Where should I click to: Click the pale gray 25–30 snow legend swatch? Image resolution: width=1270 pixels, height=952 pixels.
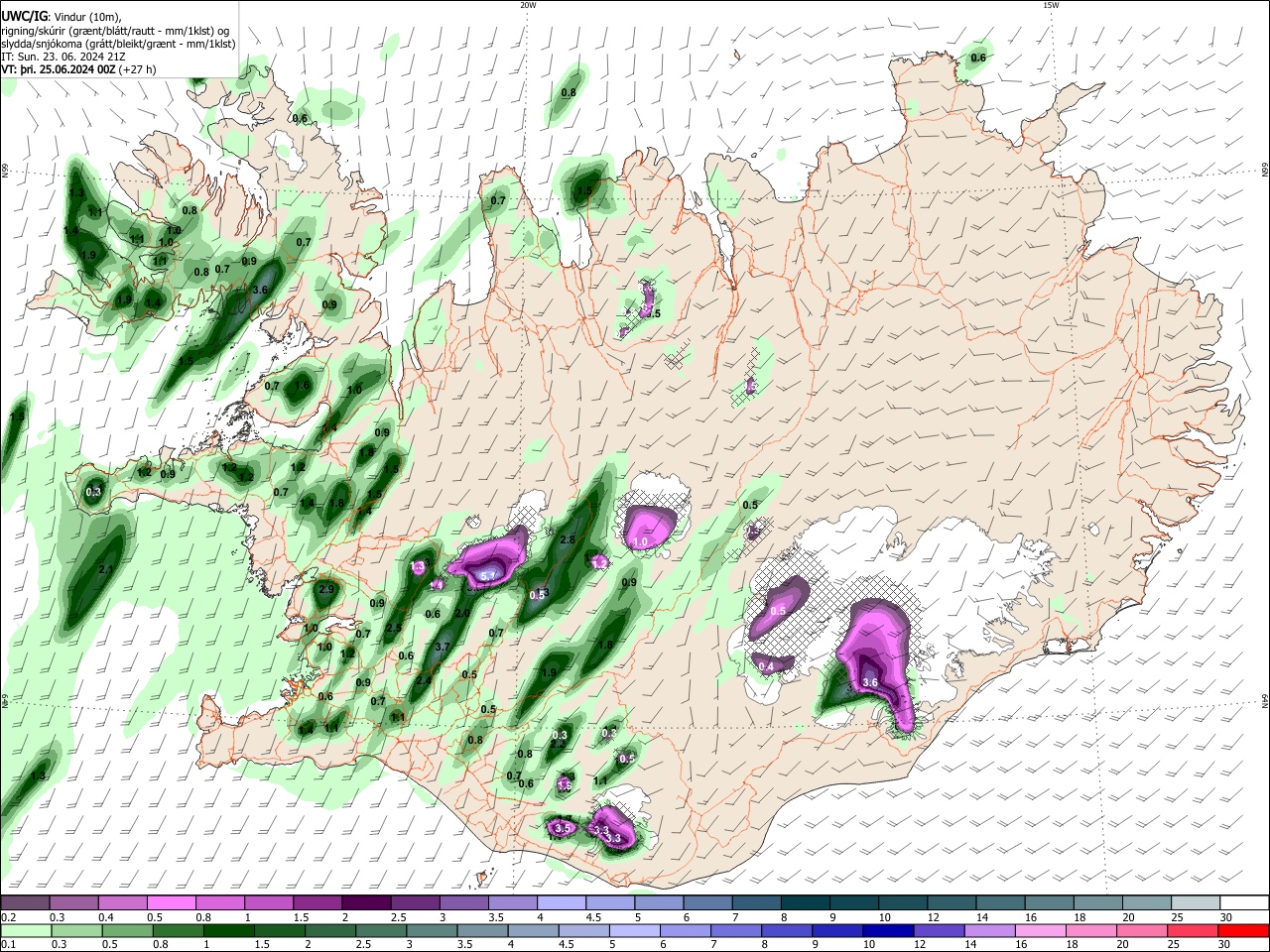coord(1195,902)
